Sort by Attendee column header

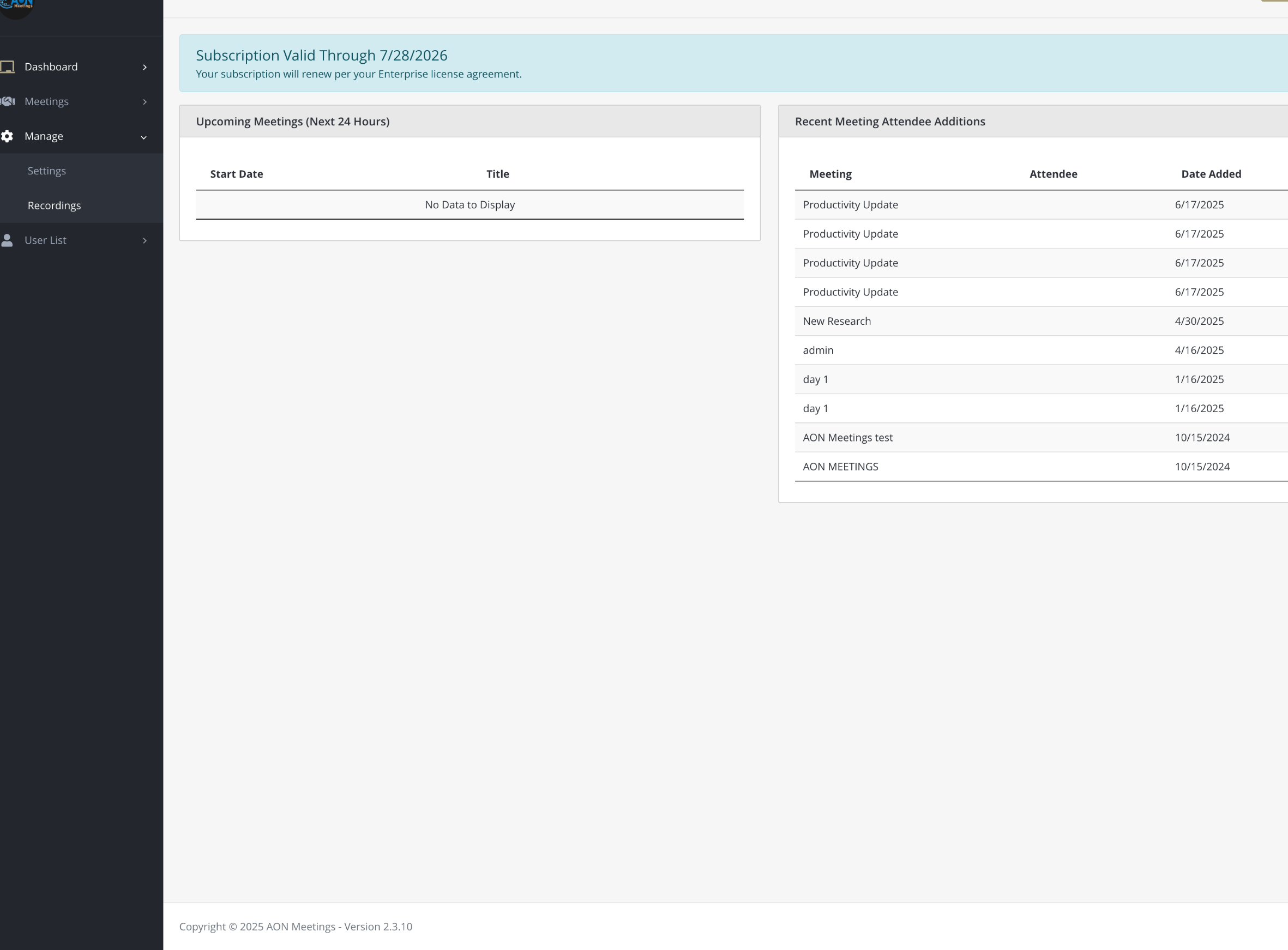point(1053,174)
